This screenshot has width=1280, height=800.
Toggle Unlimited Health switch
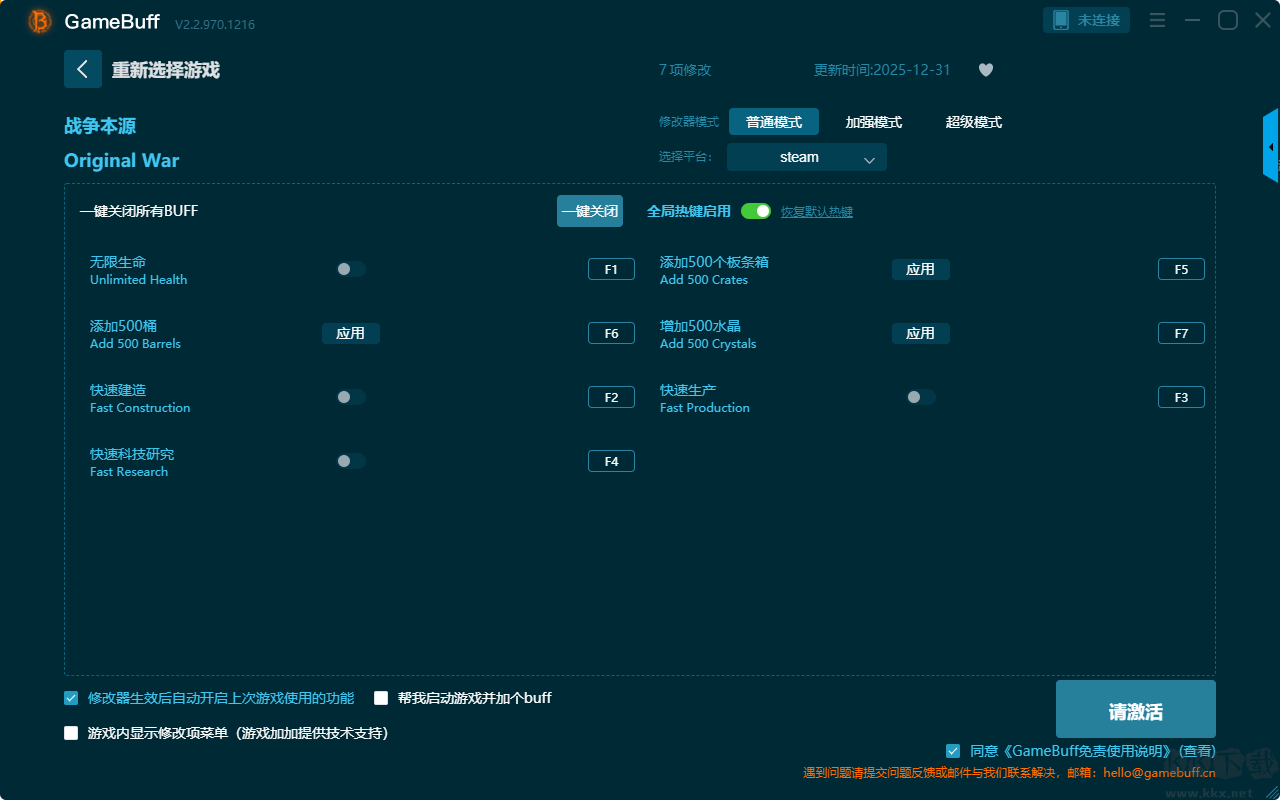point(350,269)
